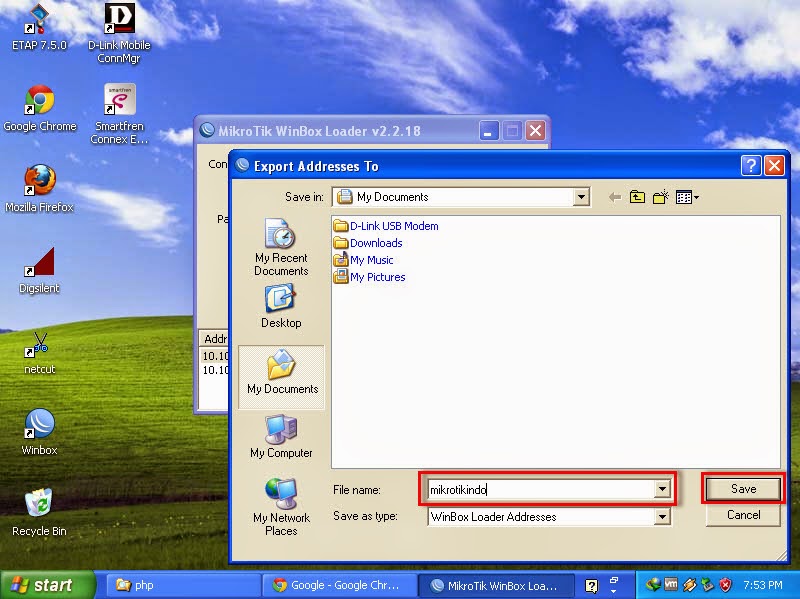Open the Windows start menu
The height and width of the screenshot is (599, 800).
tap(47, 585)
